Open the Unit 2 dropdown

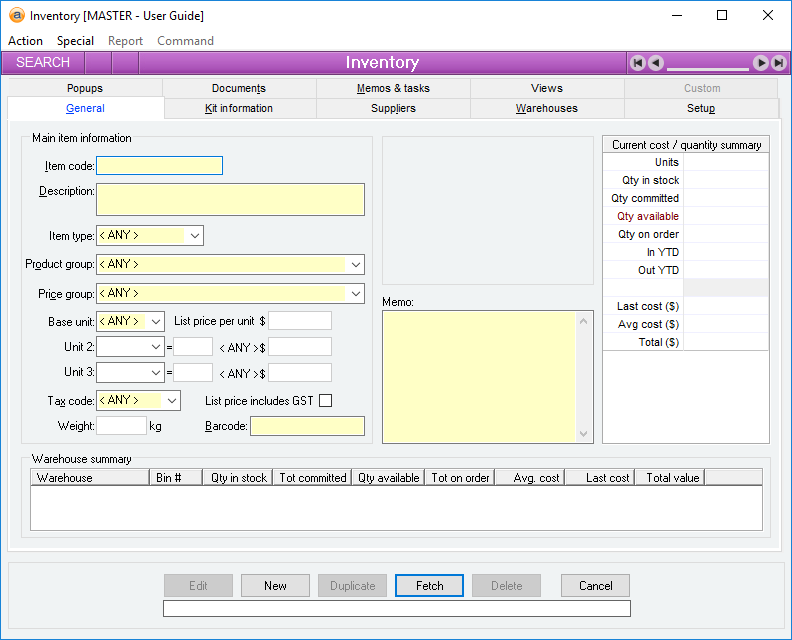tap(156, 346)
